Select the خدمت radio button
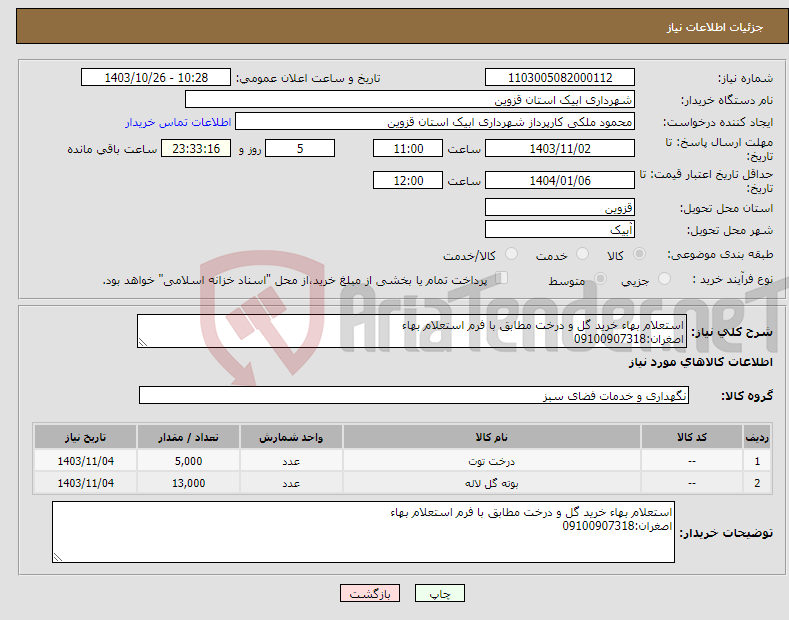Viewport: 789px width, 620px height. [582, 254]
